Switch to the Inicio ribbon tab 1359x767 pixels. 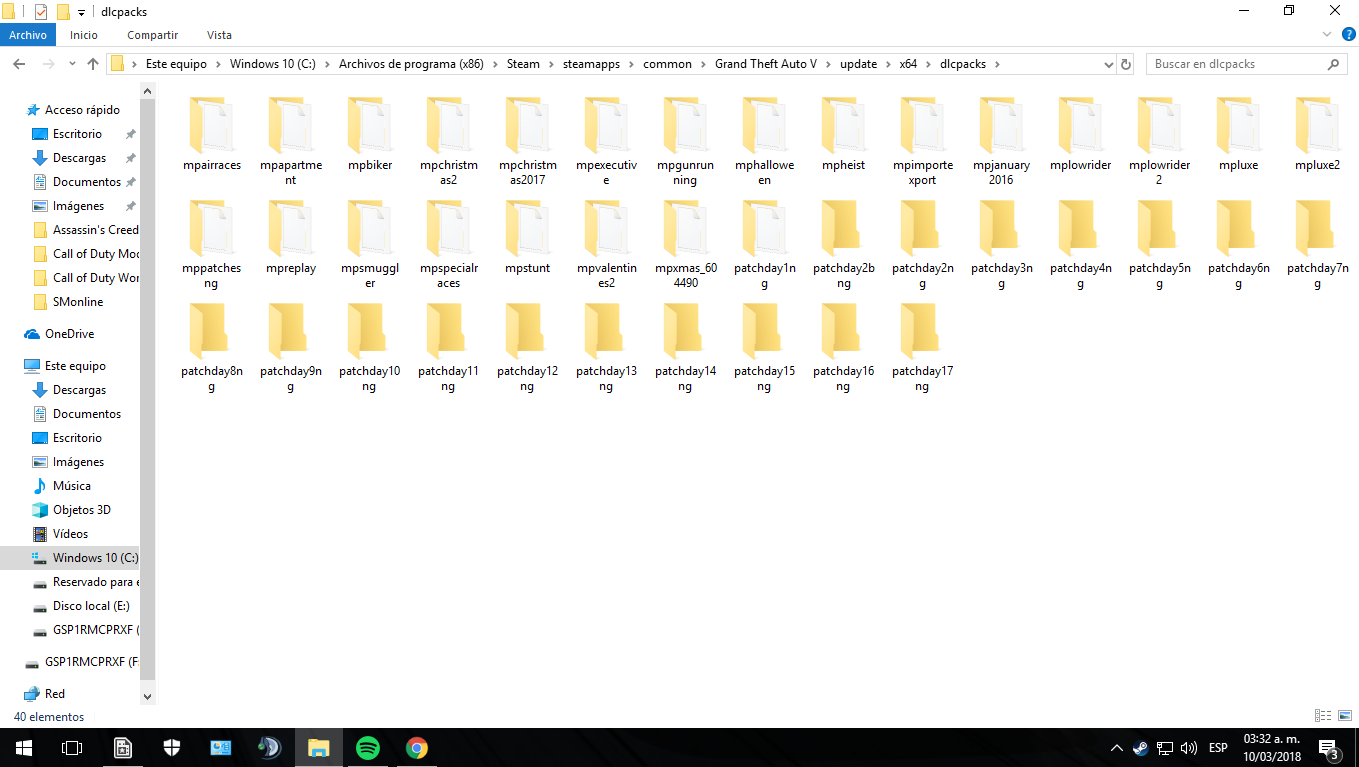coord(84,35)
